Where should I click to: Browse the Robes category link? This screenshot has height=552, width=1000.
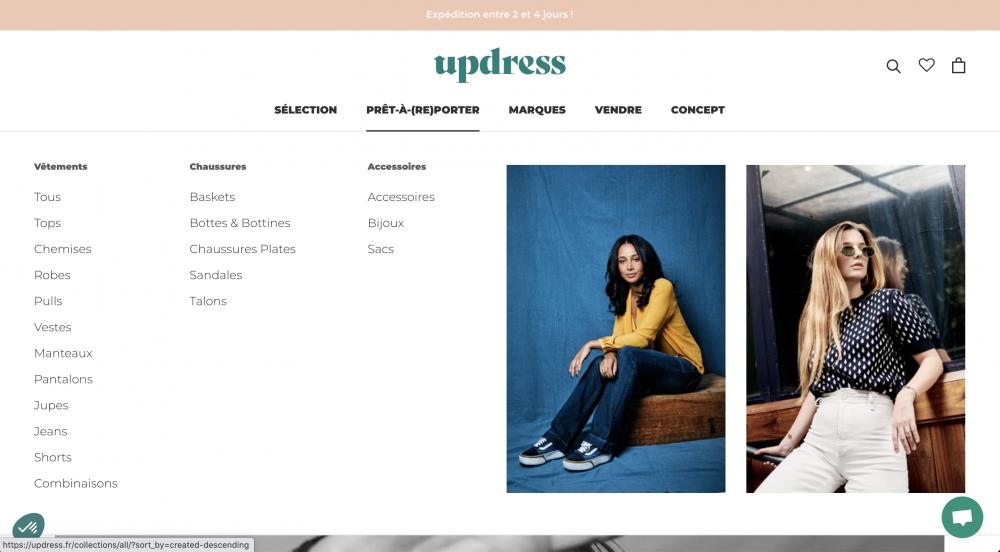[x=52, y=275]
